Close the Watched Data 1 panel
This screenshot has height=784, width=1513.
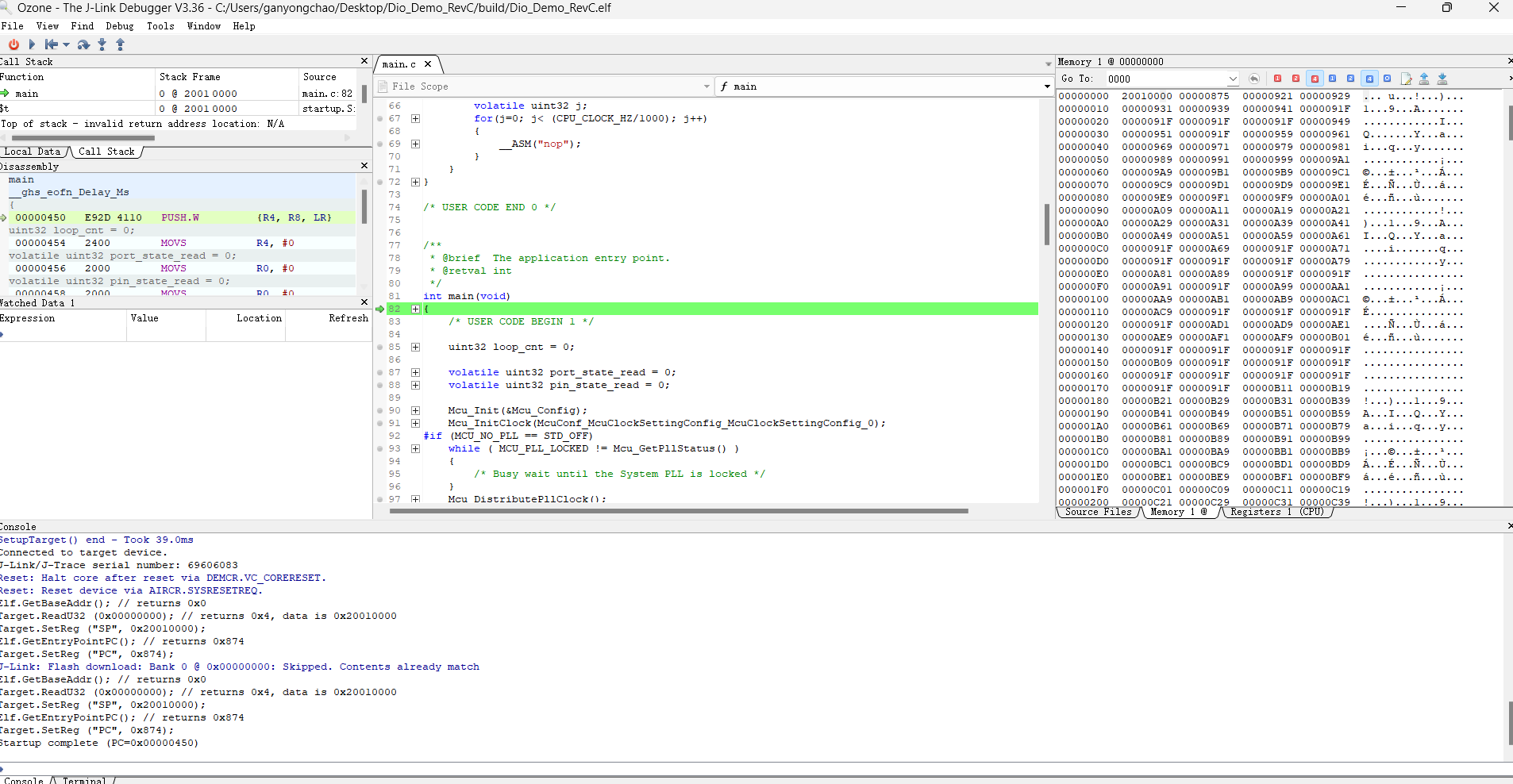click(364, 302)
